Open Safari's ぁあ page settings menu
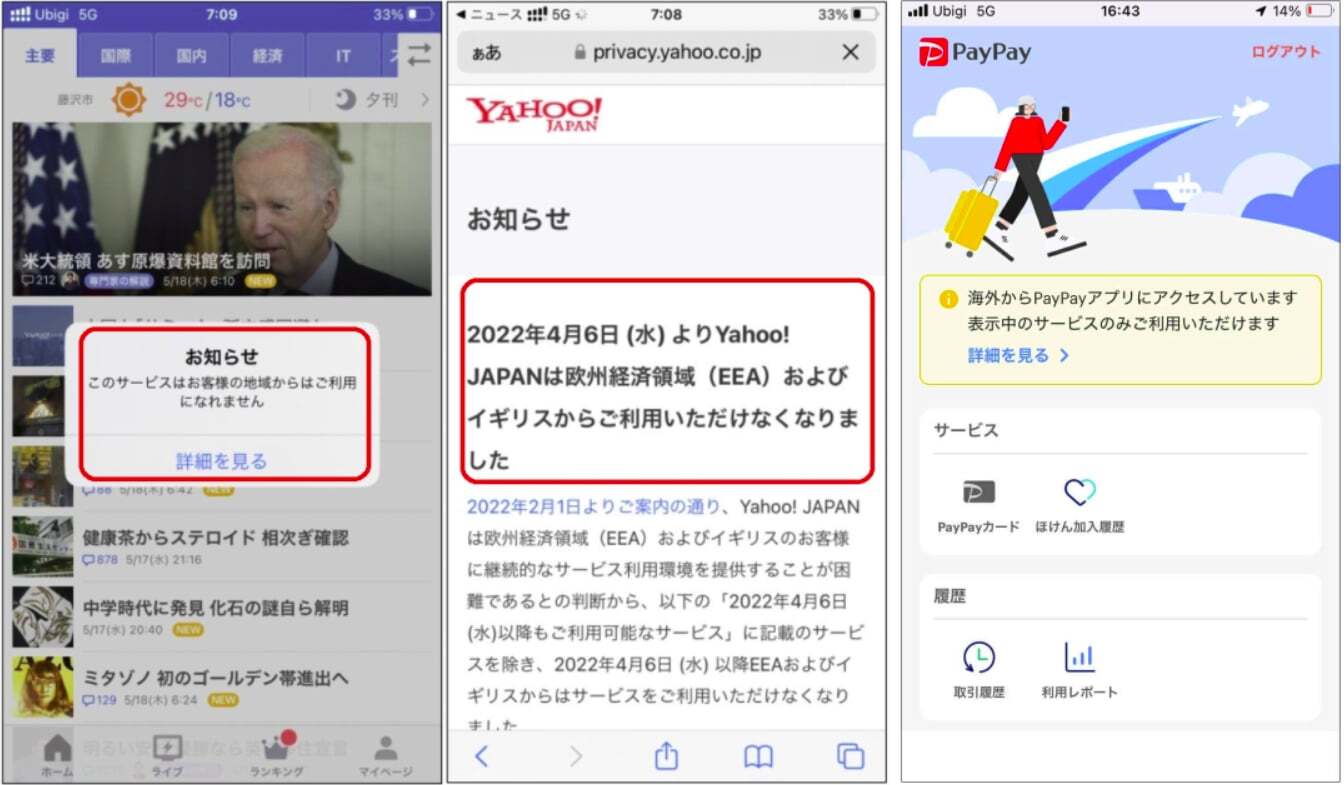1344x785 pixels. [487, 53]
